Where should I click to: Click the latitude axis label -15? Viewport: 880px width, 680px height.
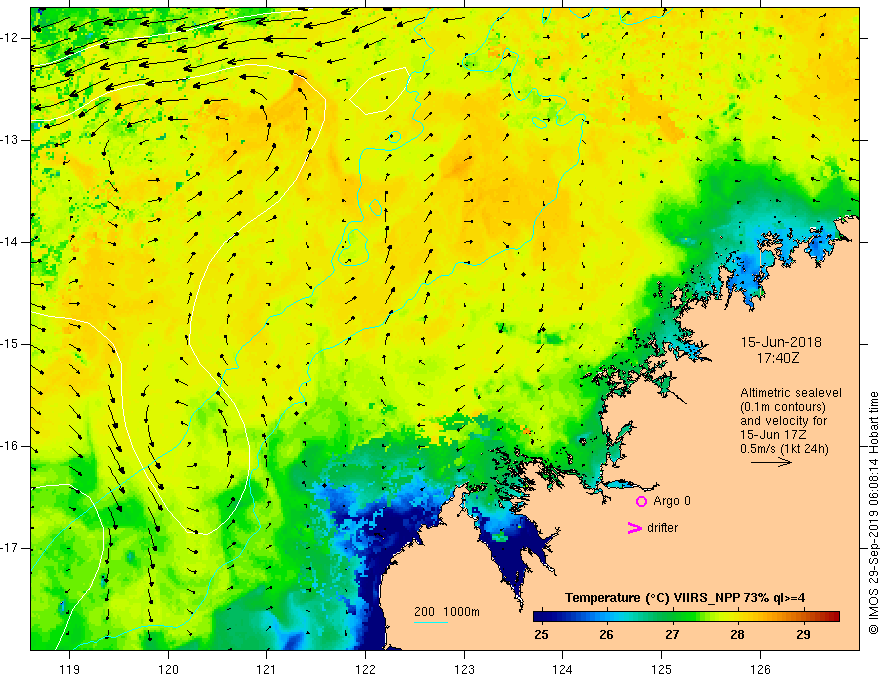pyautogui.click(x=10, y=344)
